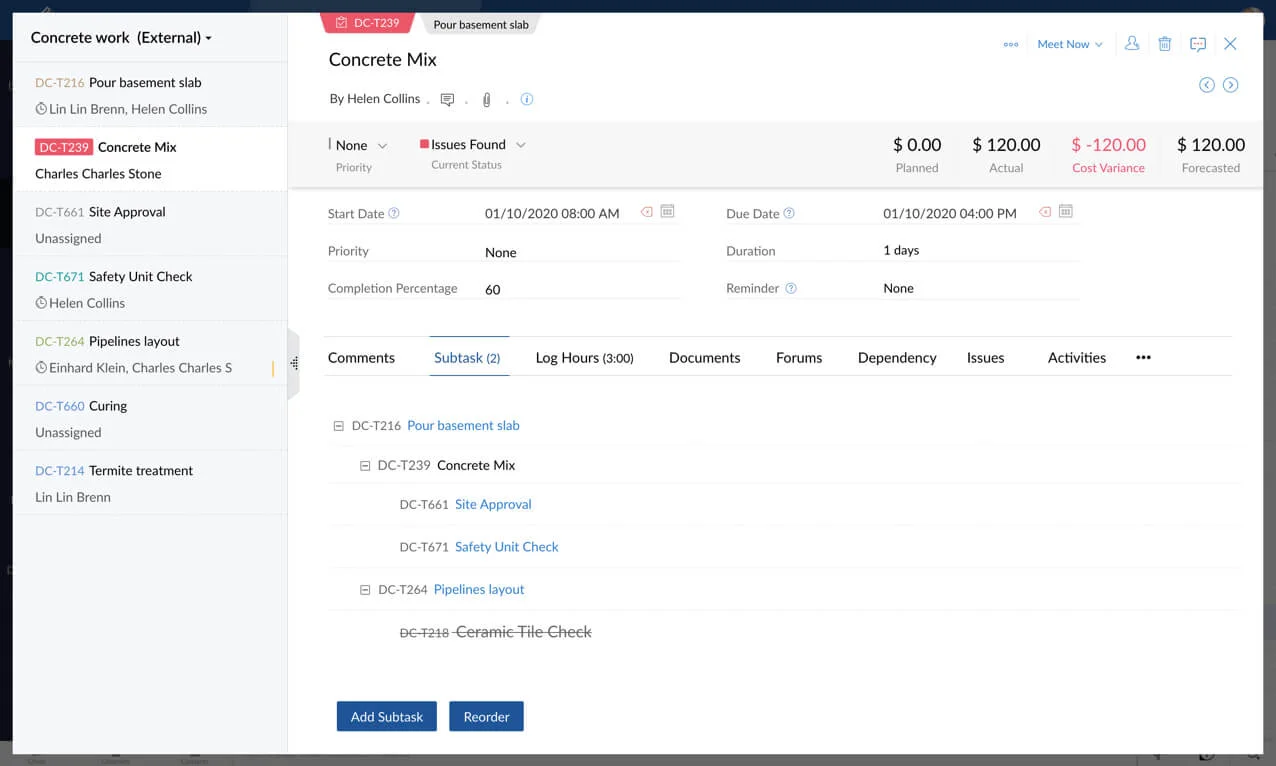Go to next task arrow

(x=1231, y=85)
